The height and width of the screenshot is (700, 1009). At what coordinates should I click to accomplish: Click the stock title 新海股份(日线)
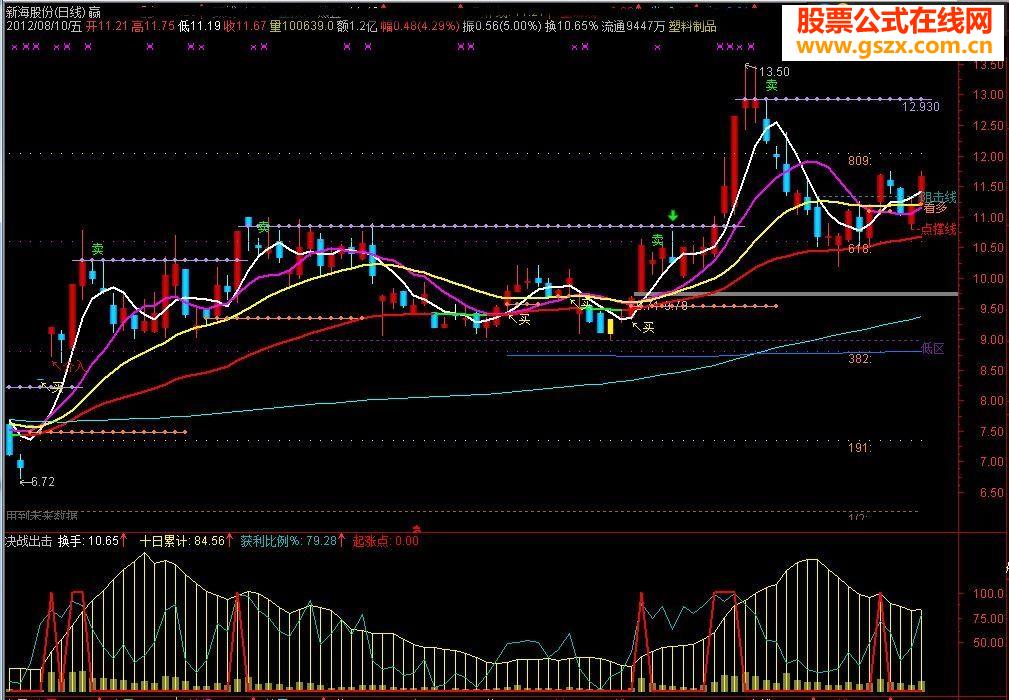point(44,12)
